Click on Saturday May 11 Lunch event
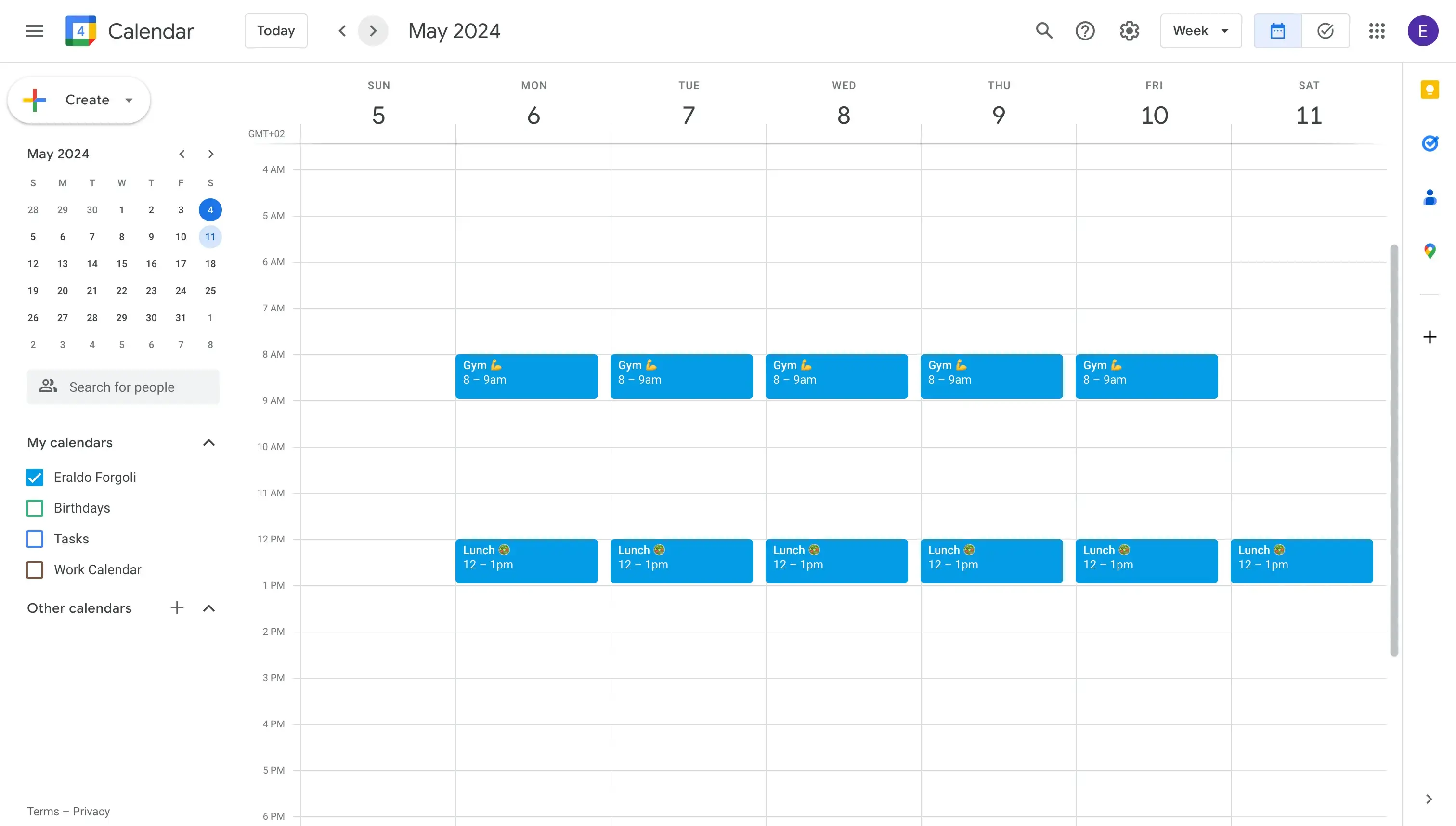The height and width of the screenshot is (826, 1456). click(x=1302, y=560)
